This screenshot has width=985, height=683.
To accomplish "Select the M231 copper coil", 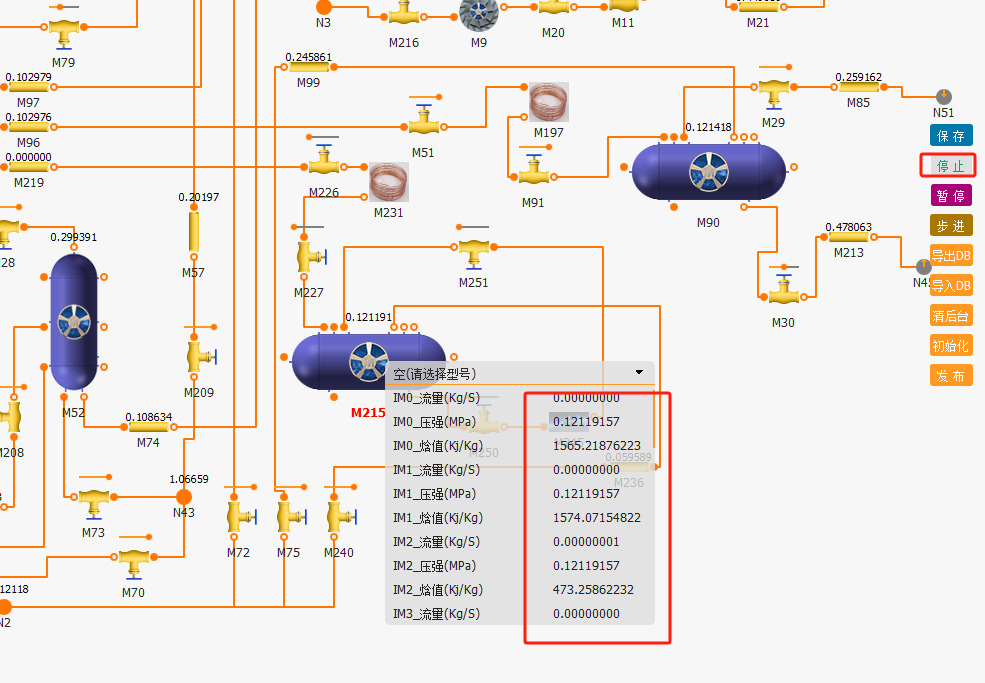I will pyautogui.click(x=389, y=182).
